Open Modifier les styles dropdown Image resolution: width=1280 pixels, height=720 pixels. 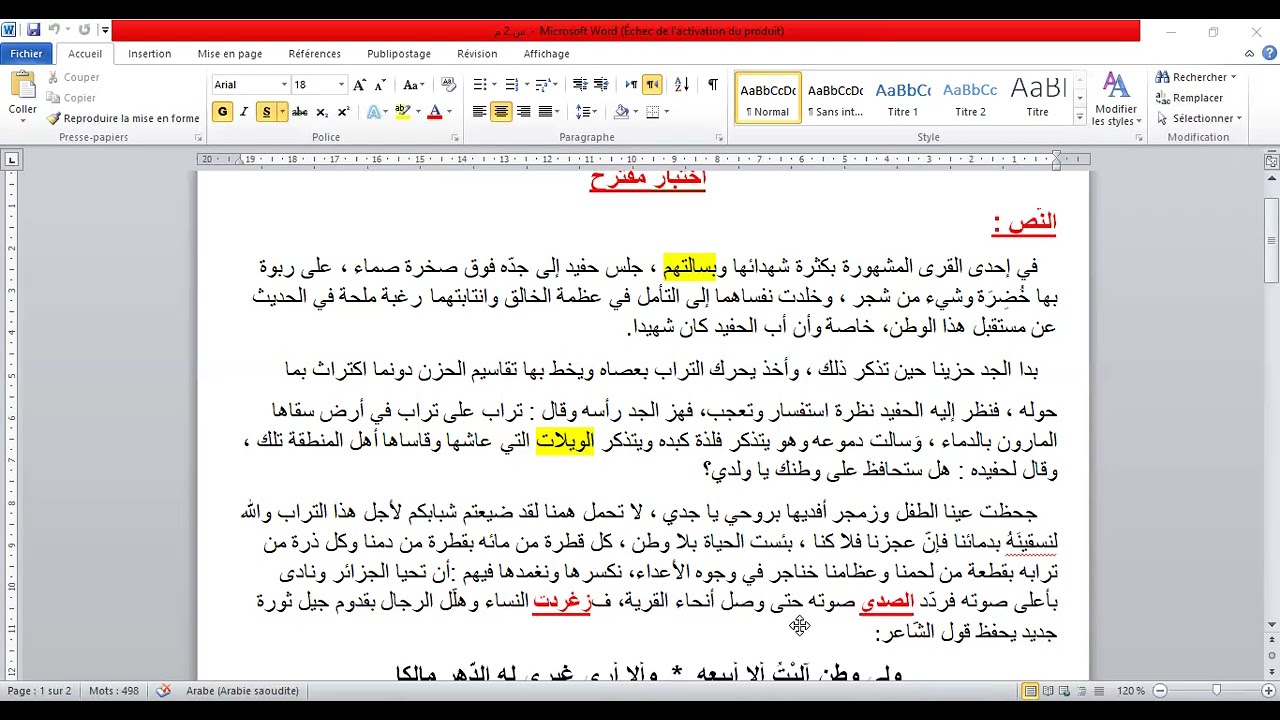coord(1115,100)
